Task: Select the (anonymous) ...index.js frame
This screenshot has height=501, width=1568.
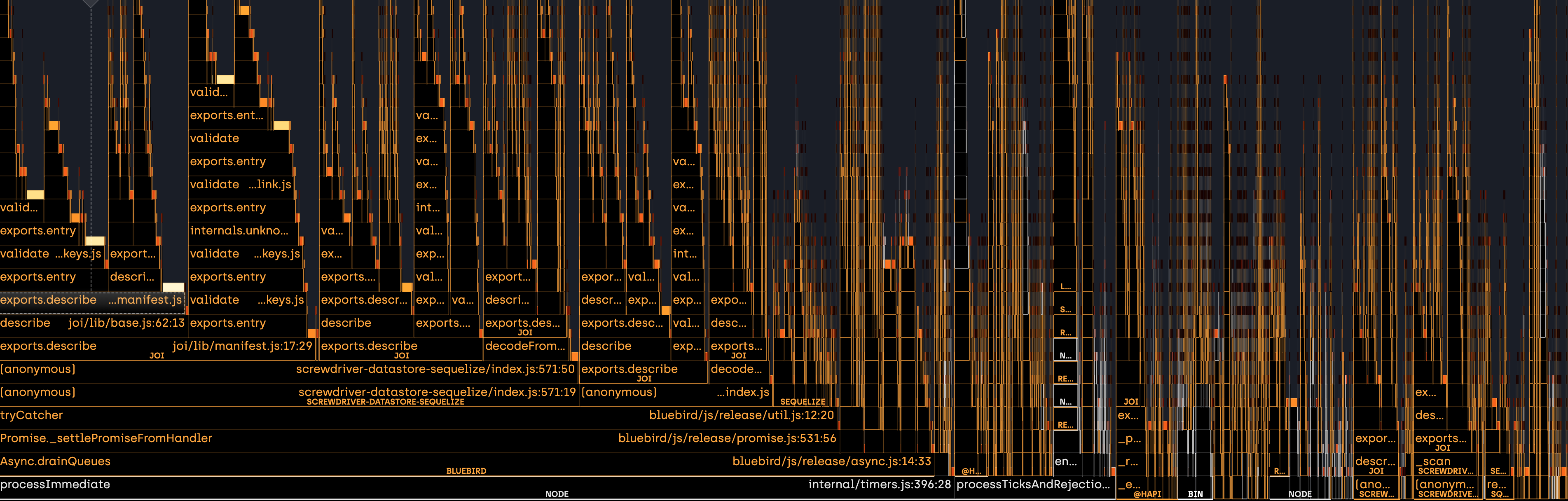Action: point(675,395)
